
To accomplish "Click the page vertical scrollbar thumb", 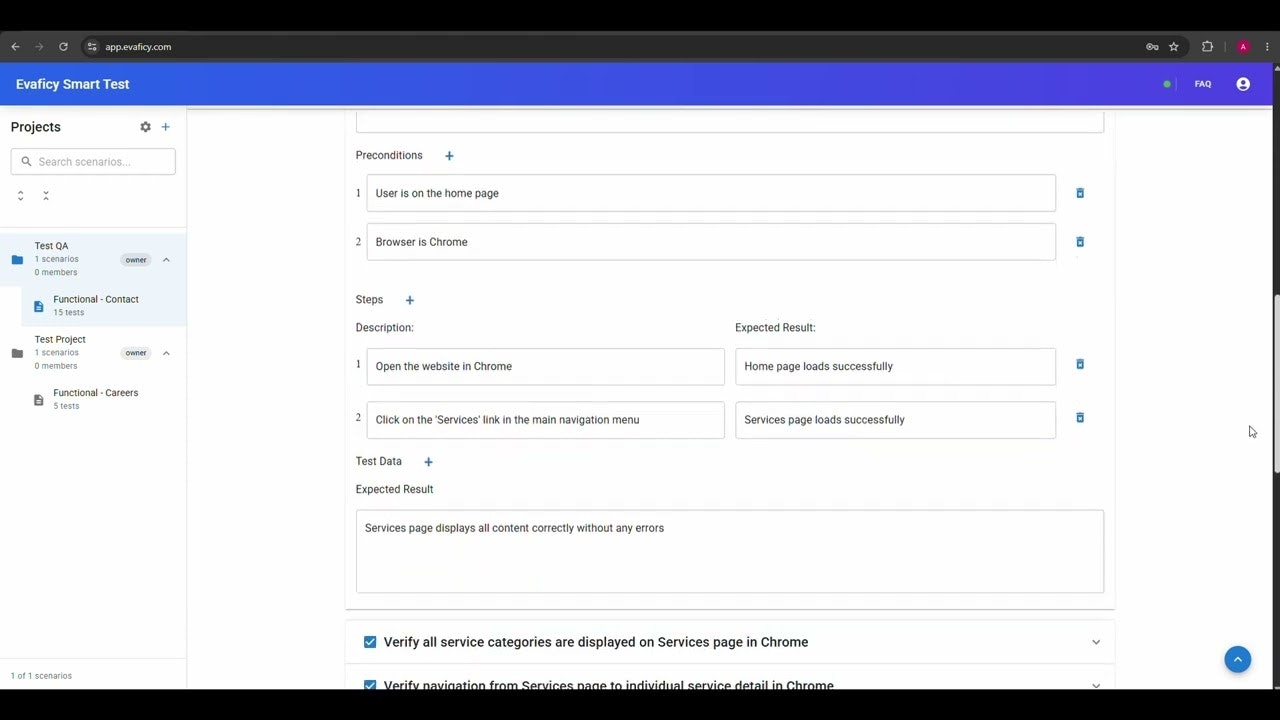I will (1275, 385).
